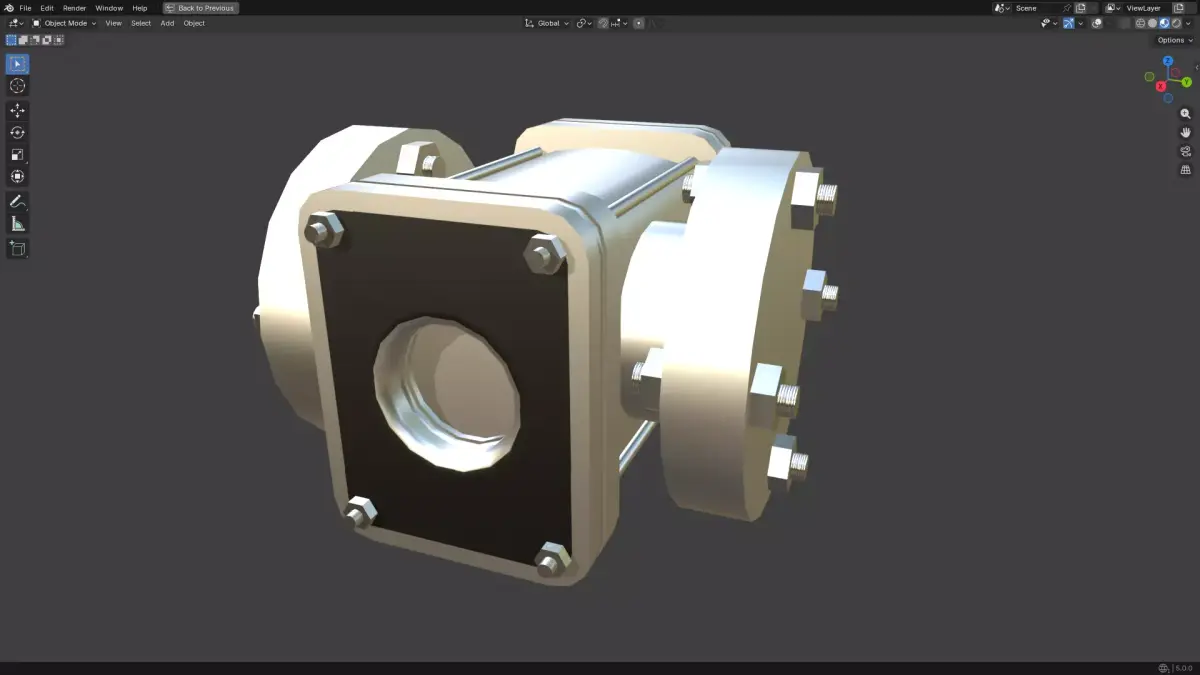1200x675 pixels.
Task: Open the Help menu
Action: 140,8
